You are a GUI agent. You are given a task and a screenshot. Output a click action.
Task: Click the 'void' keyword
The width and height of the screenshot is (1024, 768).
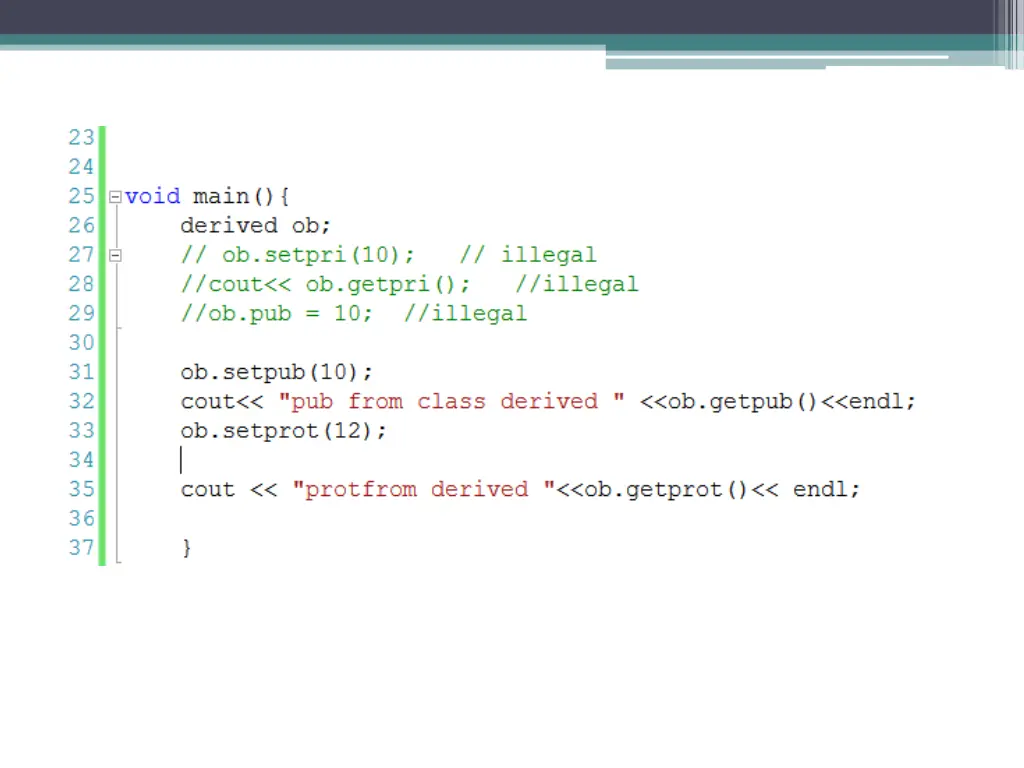(152, 196)
